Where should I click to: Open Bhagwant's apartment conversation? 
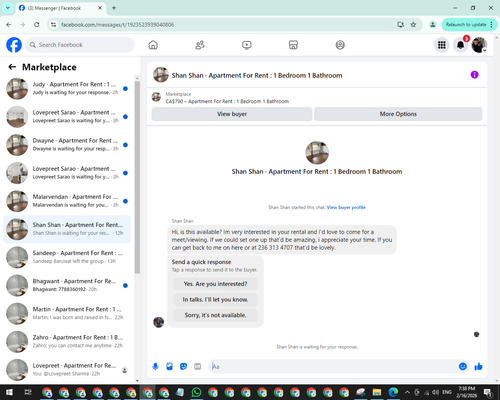tap(67, 285)
